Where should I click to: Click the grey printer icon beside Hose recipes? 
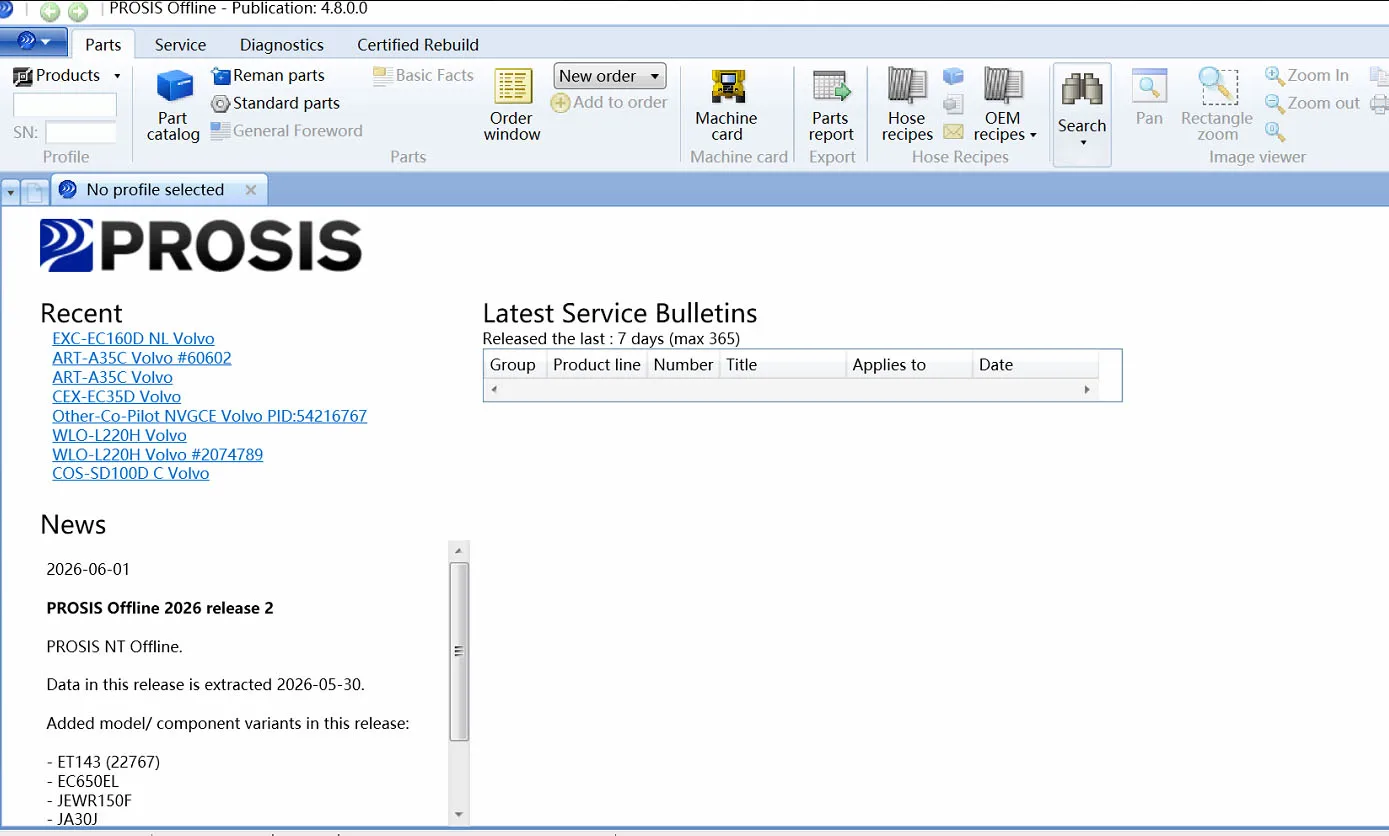(x=953, y=104)
